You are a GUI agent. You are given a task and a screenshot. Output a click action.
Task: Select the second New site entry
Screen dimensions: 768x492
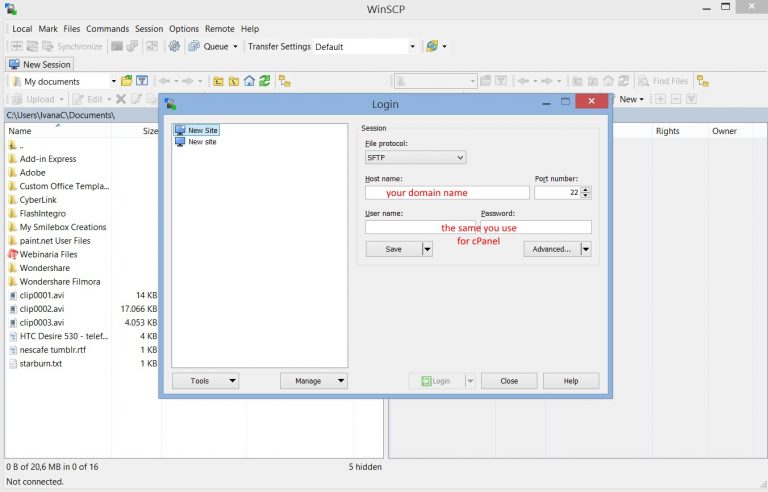(202, 142)
